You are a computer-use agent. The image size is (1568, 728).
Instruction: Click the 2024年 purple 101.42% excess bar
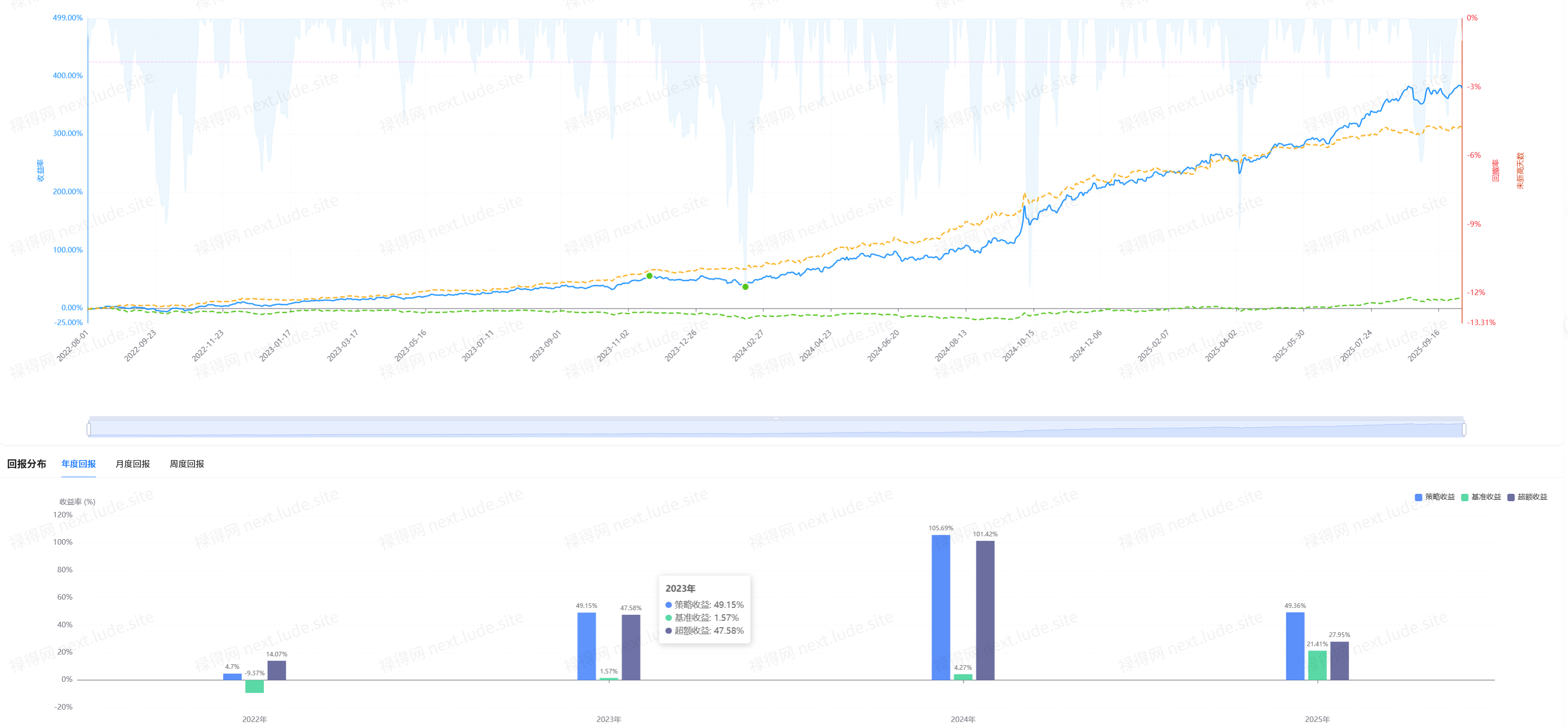985,610
